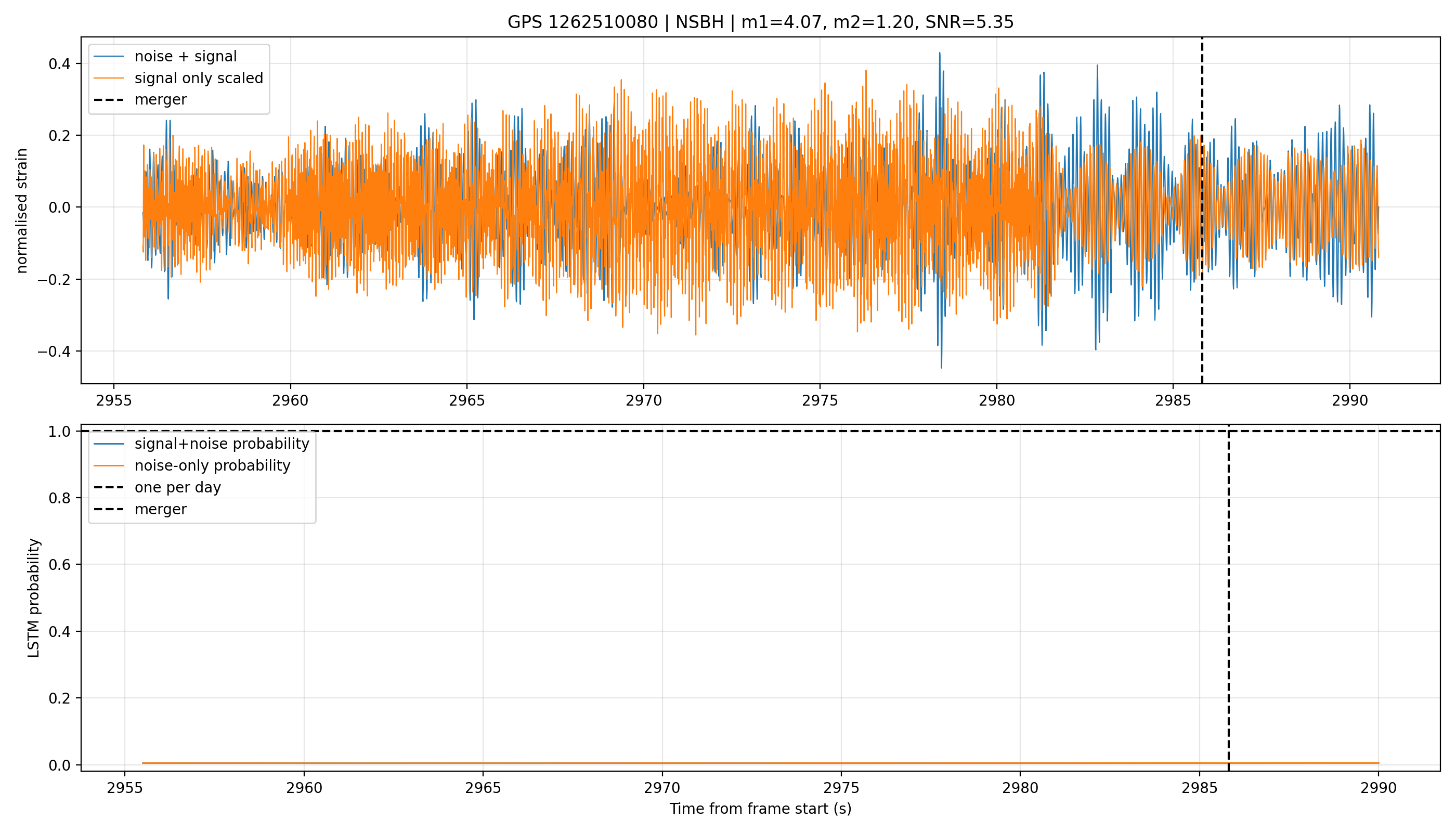Screen dimensions: 1456x832
Task: Click the 0.6 tick on the LSTM probability axis
Action: click(x=60, y=565)
